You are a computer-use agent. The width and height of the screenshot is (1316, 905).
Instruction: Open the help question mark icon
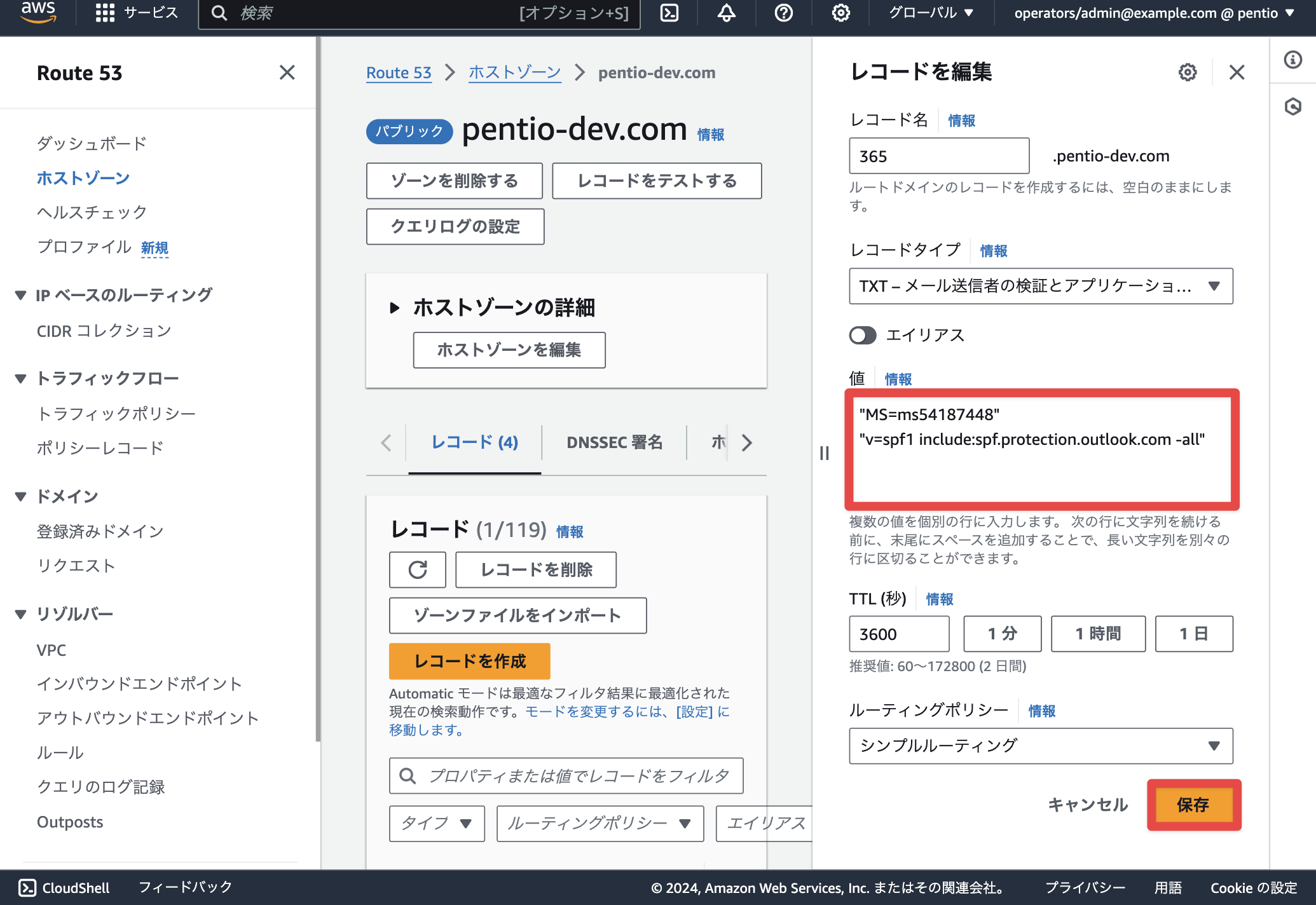tap(784, 13)
